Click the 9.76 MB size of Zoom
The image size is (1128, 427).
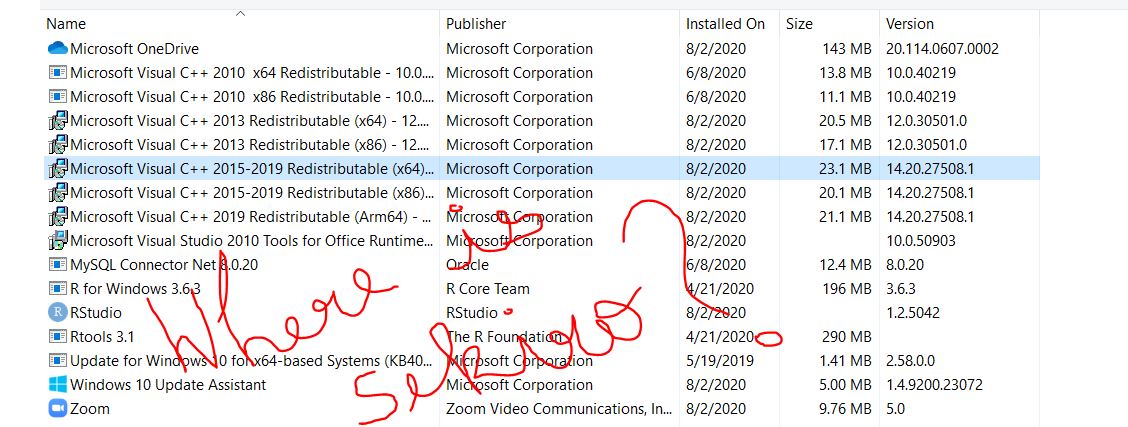pos(845,408)
